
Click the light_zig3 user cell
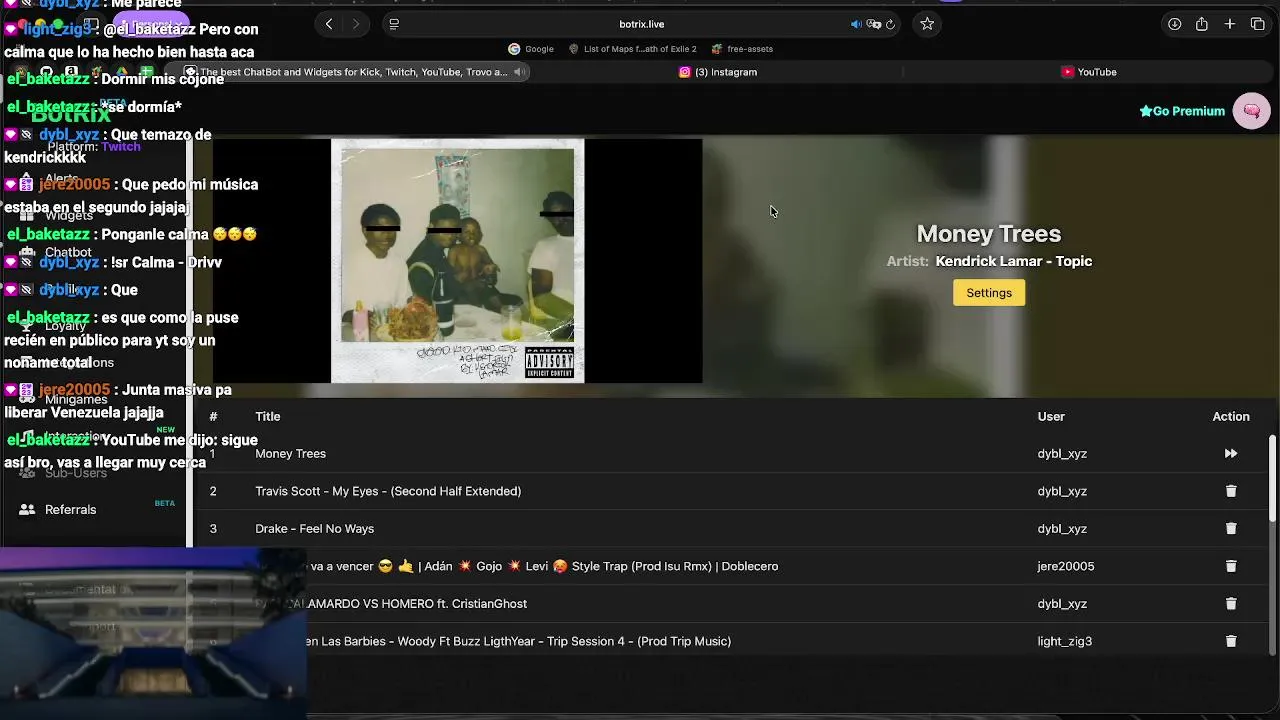click(1065, 641)
